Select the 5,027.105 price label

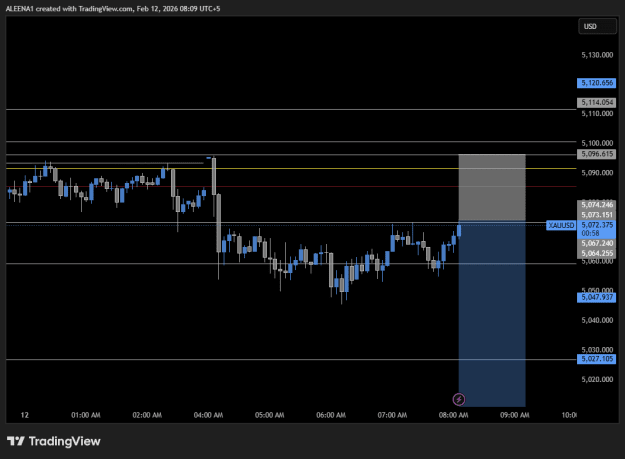(596, 359)
